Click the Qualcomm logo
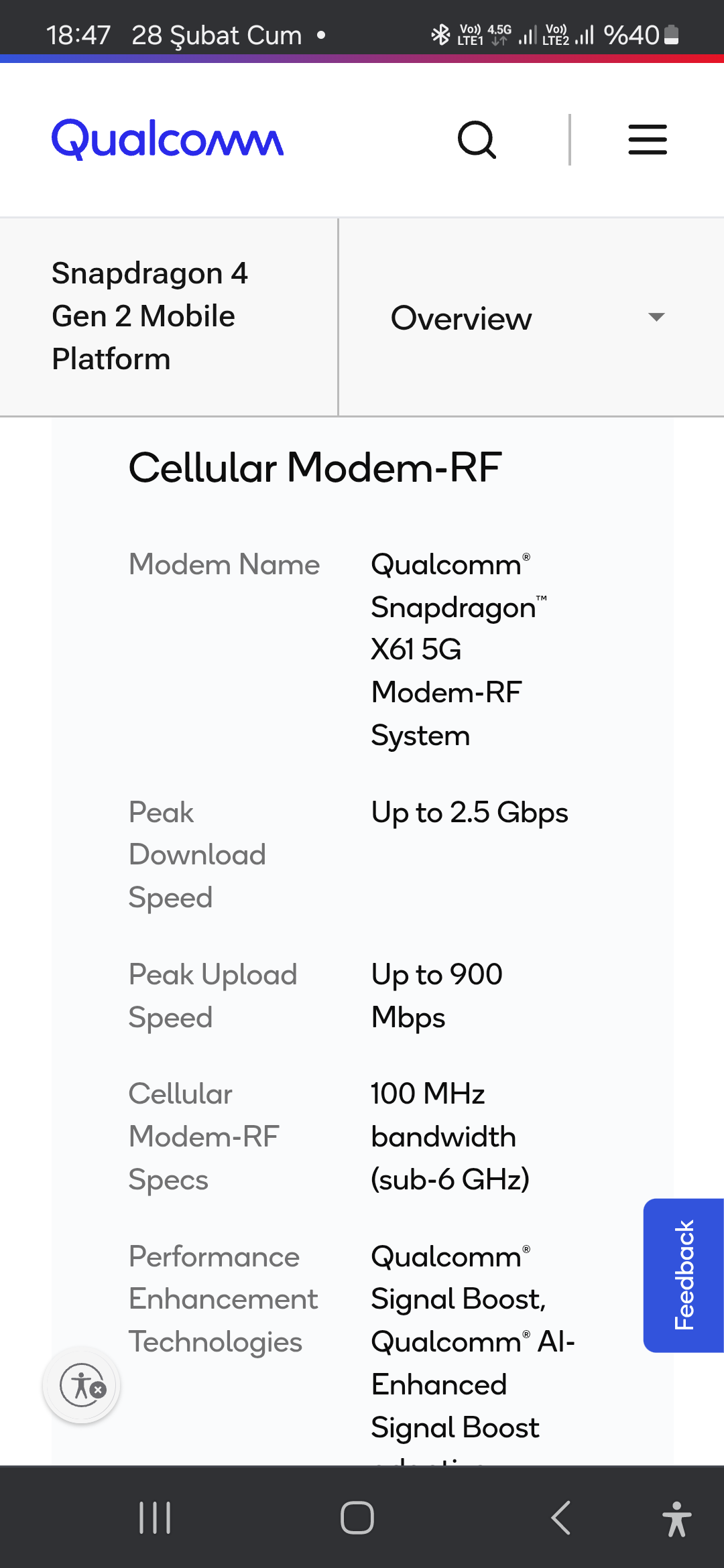This screenshot has height=1568, width=724. 168,139
